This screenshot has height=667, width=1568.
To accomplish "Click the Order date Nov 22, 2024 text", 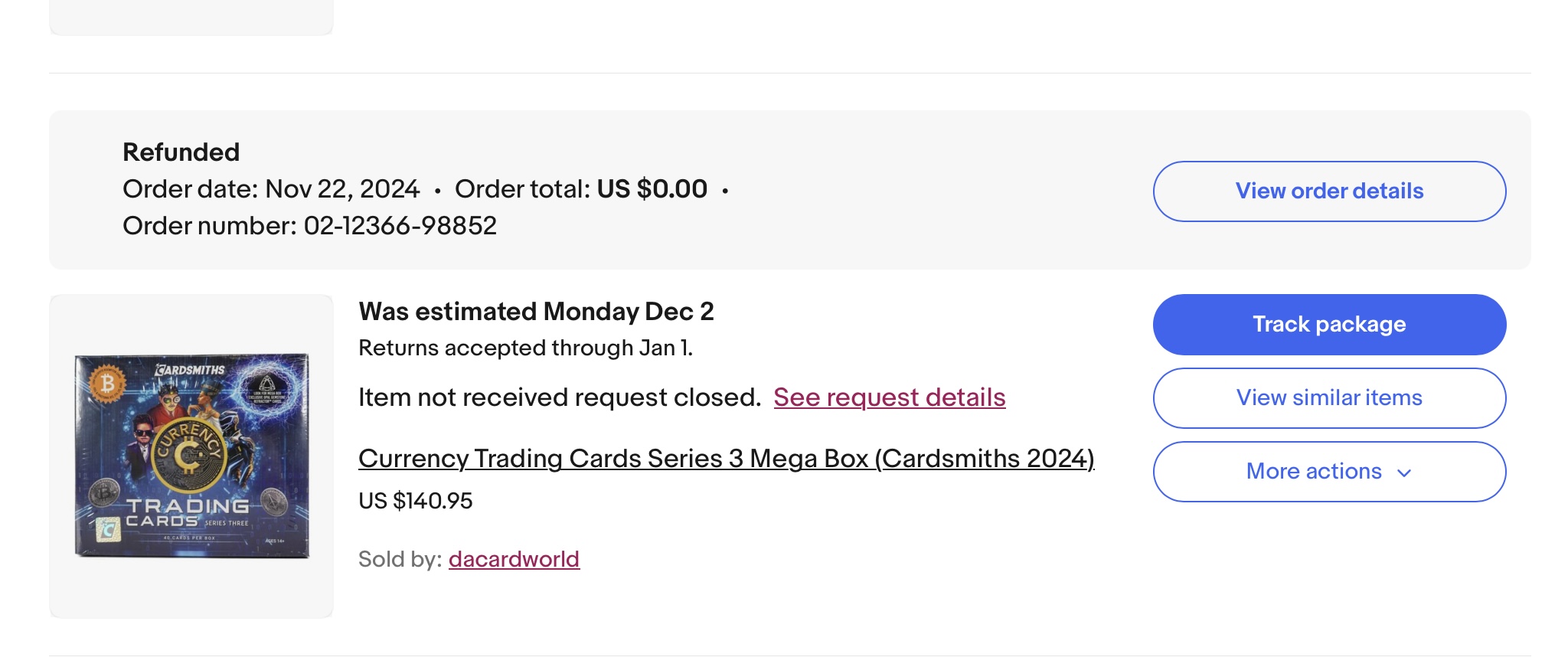I will (271, 189).
